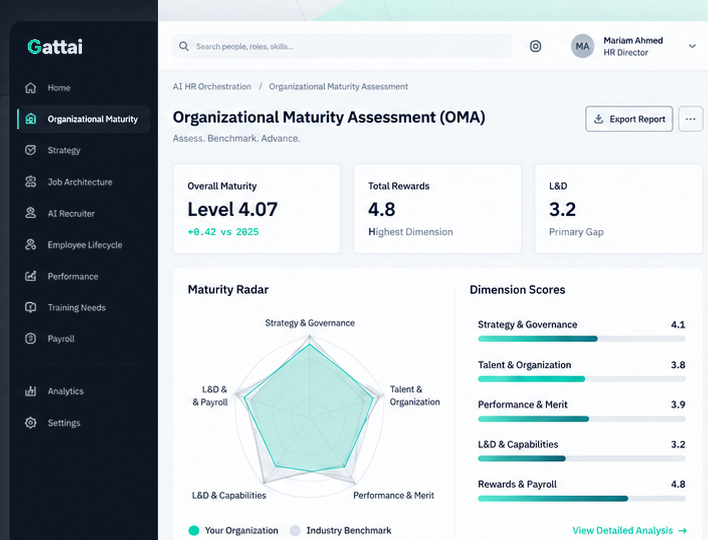
Task: Click the Home icon in sidebar
Action: (x=30, y=88)
